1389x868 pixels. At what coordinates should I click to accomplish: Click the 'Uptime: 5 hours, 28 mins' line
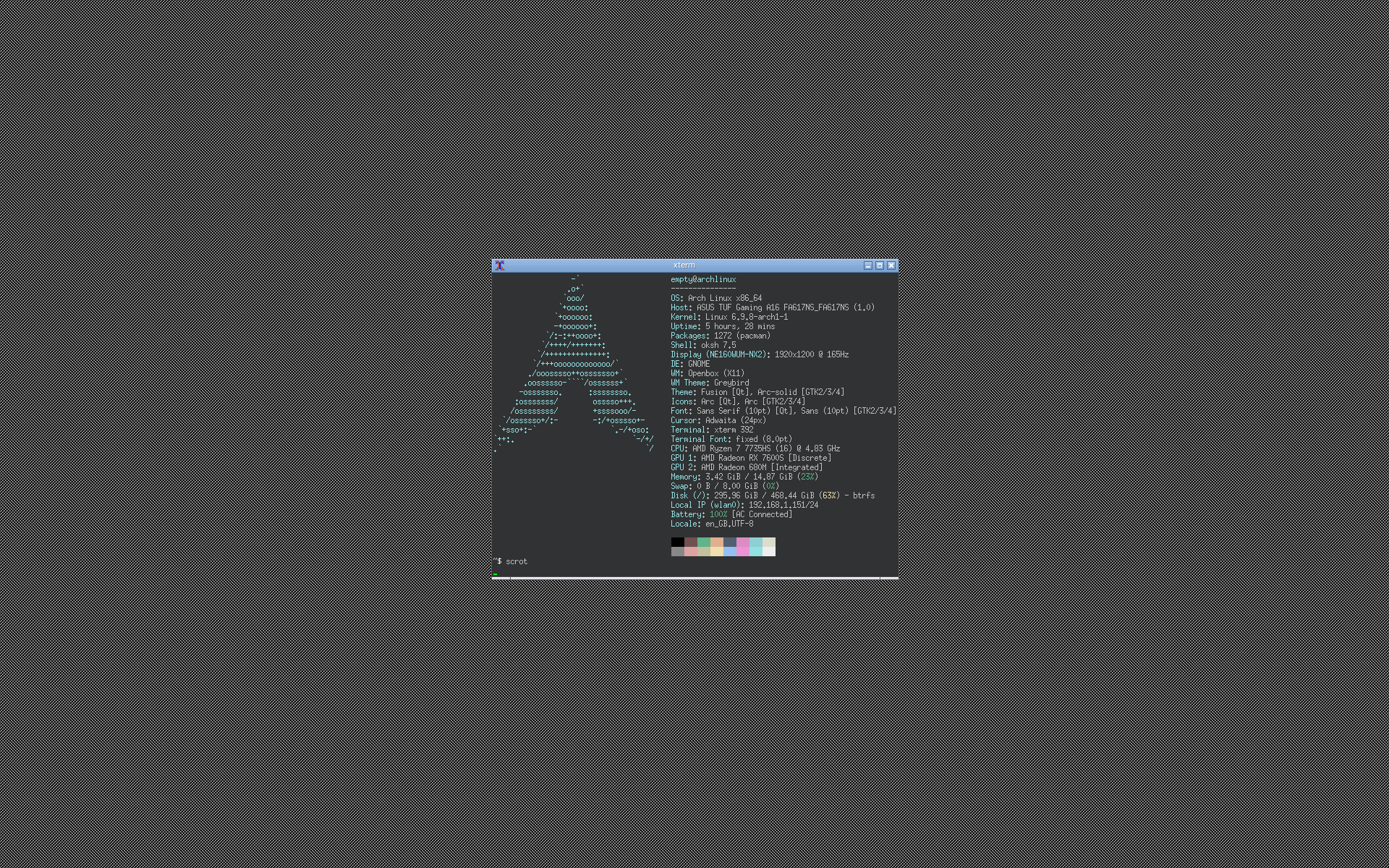pyautogui.click(x=723, y=326)
